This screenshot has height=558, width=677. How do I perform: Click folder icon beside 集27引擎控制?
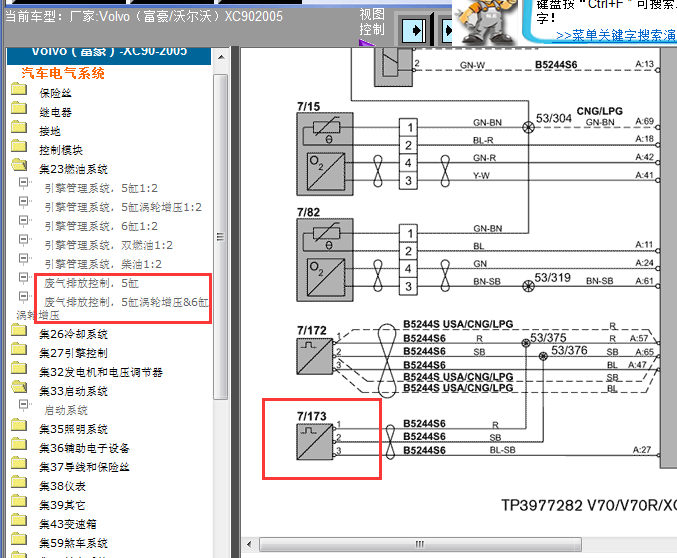tap(19, 349)
